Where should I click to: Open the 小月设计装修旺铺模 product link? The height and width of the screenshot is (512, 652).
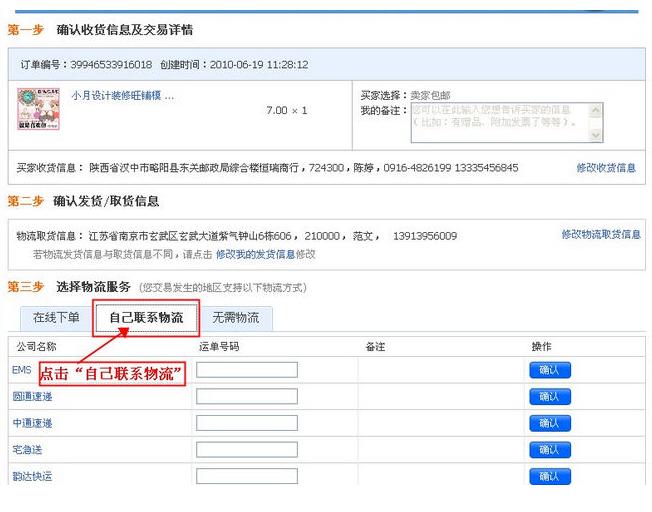(x=122, y=96)
